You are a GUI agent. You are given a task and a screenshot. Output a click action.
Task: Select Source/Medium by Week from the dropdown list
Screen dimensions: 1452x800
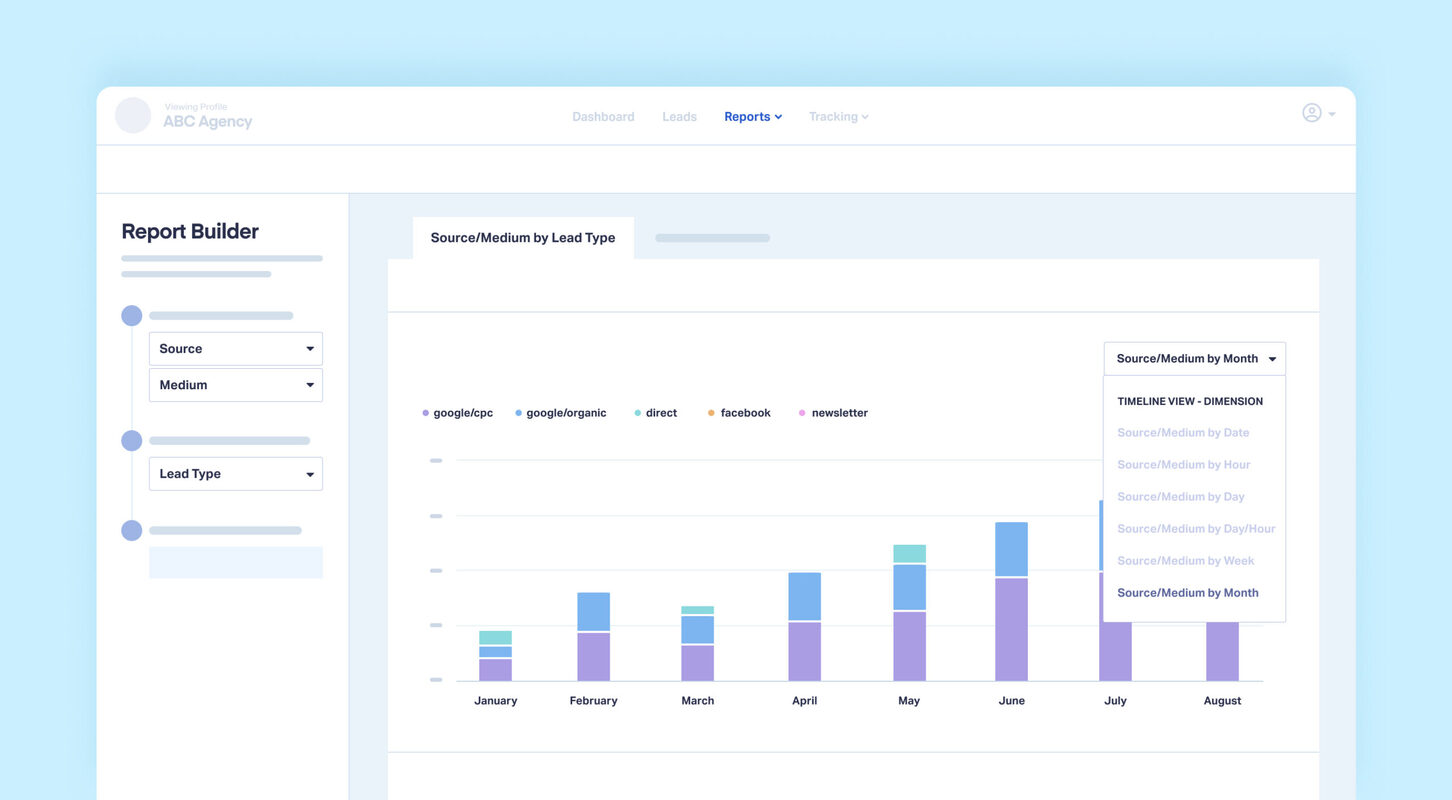point(1185,560)
